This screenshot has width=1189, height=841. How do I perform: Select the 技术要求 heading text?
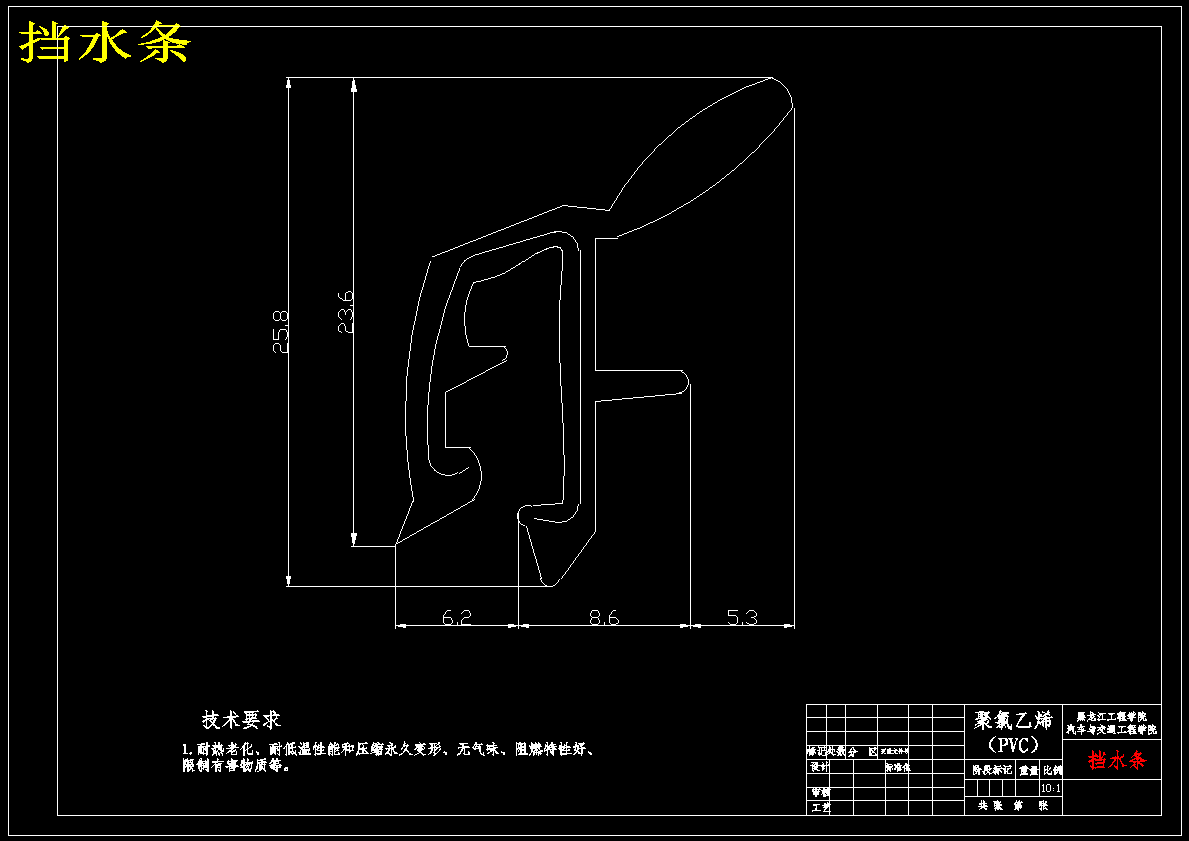pyautogui.click(x=241, y=719)
